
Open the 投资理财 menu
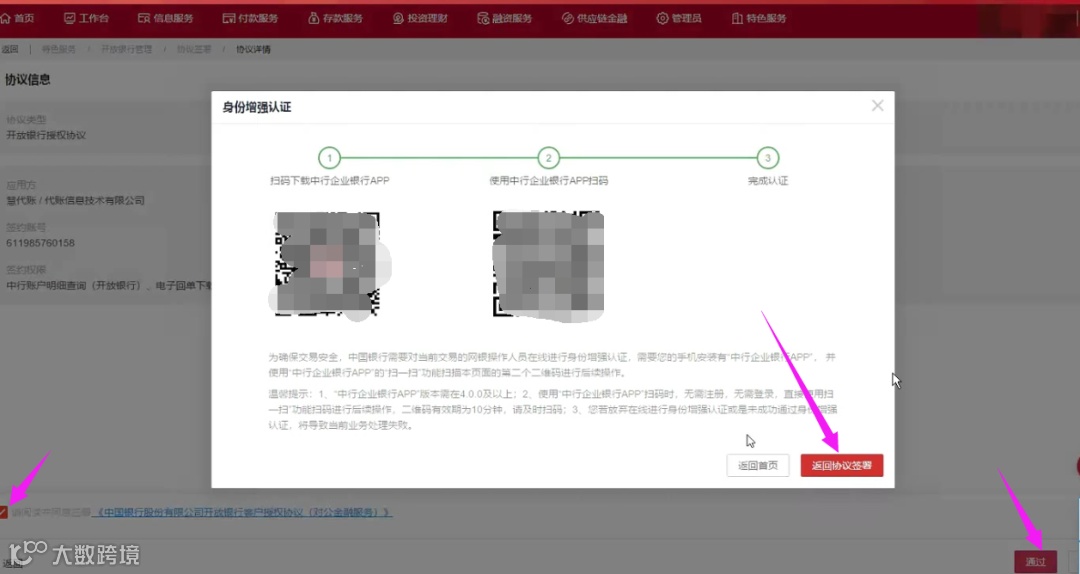click(x=420, y=18)
